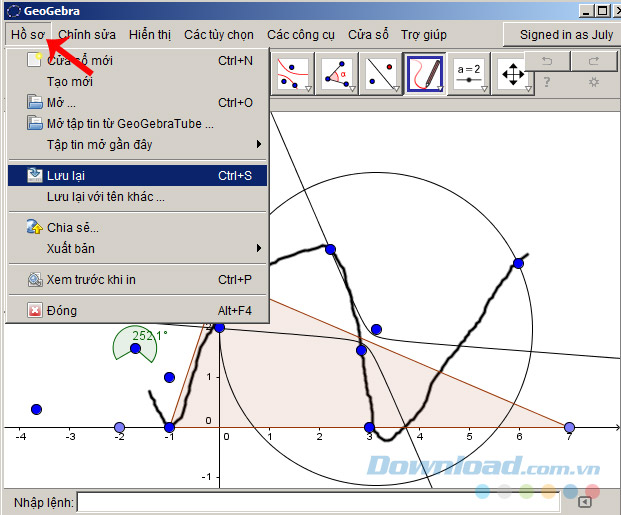Click the Signed in as July button
The height and width of the screenshot is (515, 621).
pyautogui.click(x=563, y=34)
